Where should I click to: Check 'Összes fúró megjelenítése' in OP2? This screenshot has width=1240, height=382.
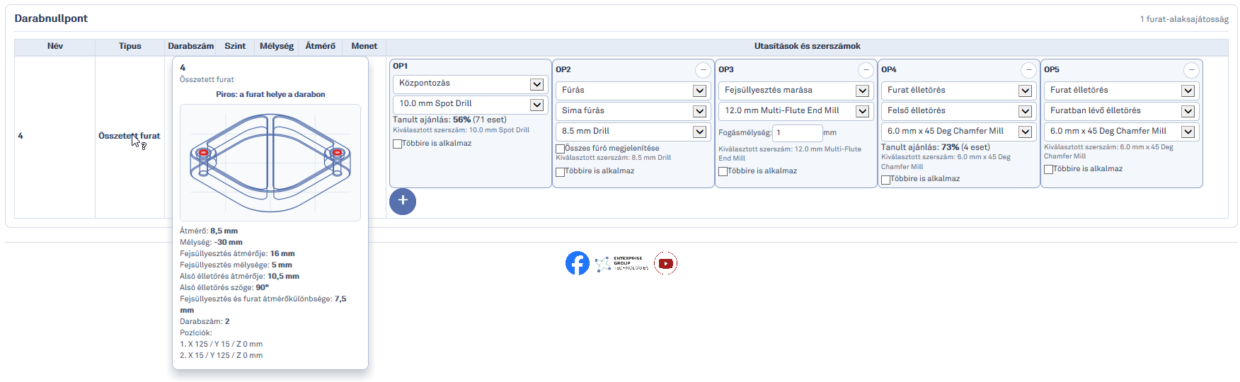(x=560, y=148)
